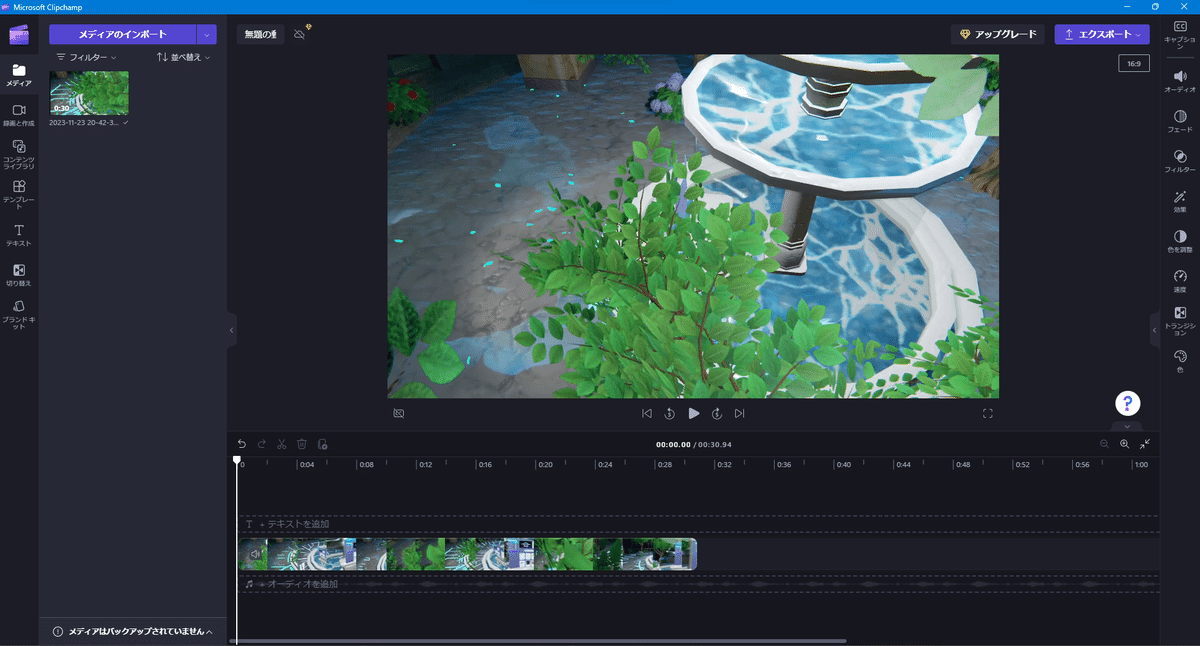The width and height of the screenshot is (1200, 646).
Task: Open the 色を調整 panel icon
Action: [1180, 241]
